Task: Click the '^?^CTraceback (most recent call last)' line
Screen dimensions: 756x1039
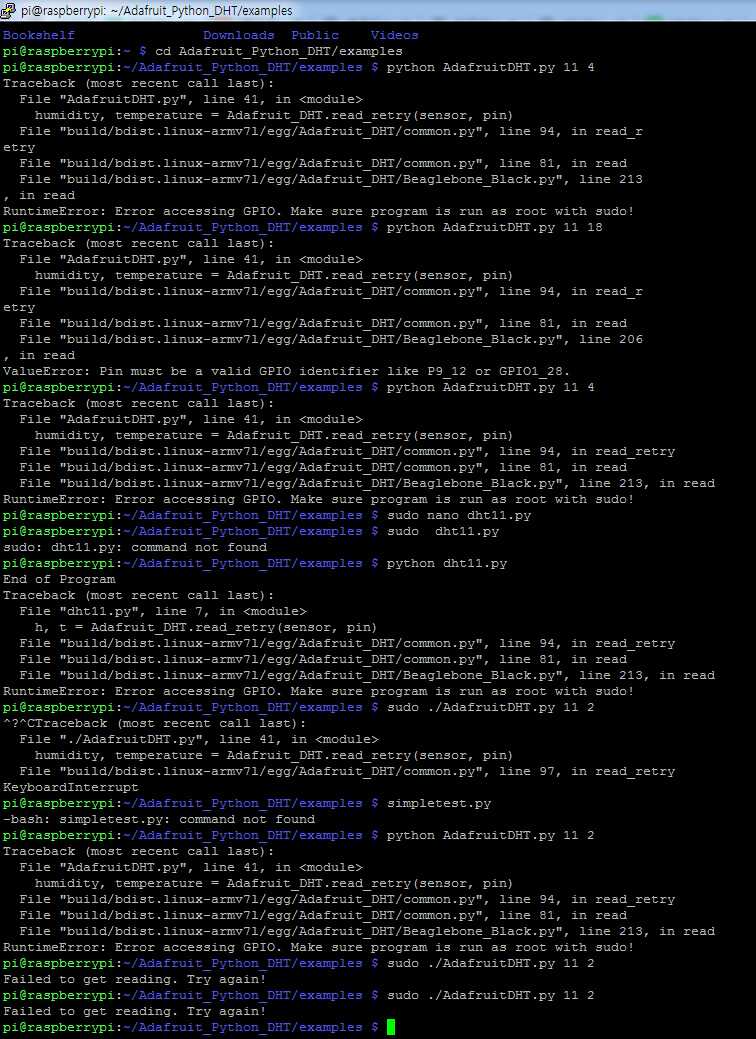Action: (154, 723)
